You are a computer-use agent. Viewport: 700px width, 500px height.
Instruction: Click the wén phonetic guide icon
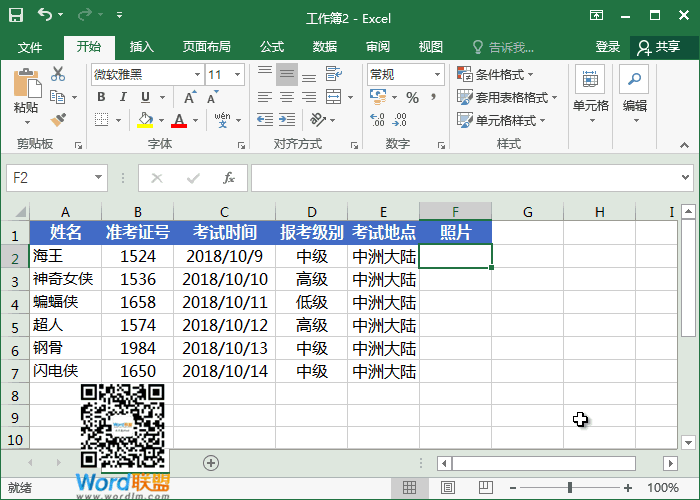[222, 120]
